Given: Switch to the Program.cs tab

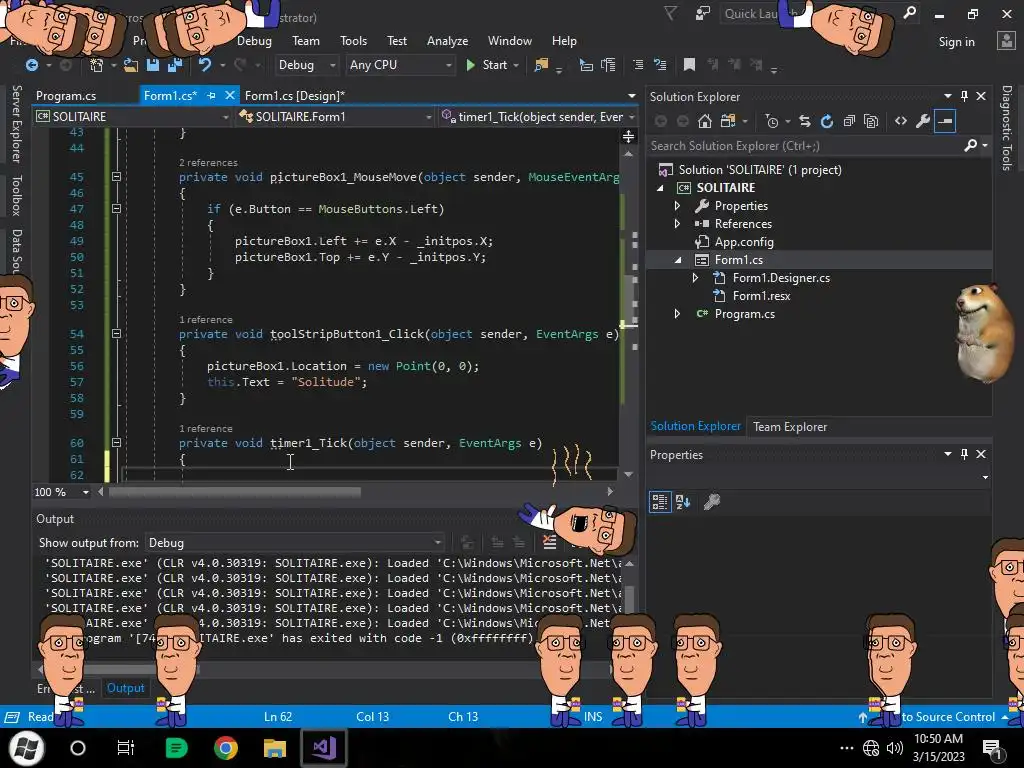Looking at the screenshot, I should [x=66, y=95].
